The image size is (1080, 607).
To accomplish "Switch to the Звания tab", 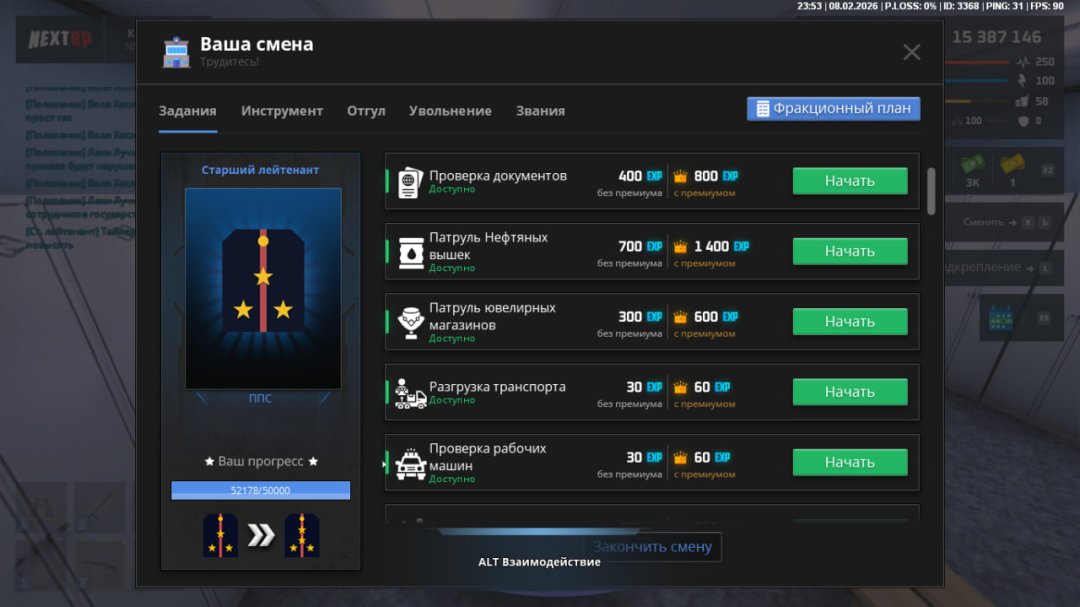I will tap(540, 111).
